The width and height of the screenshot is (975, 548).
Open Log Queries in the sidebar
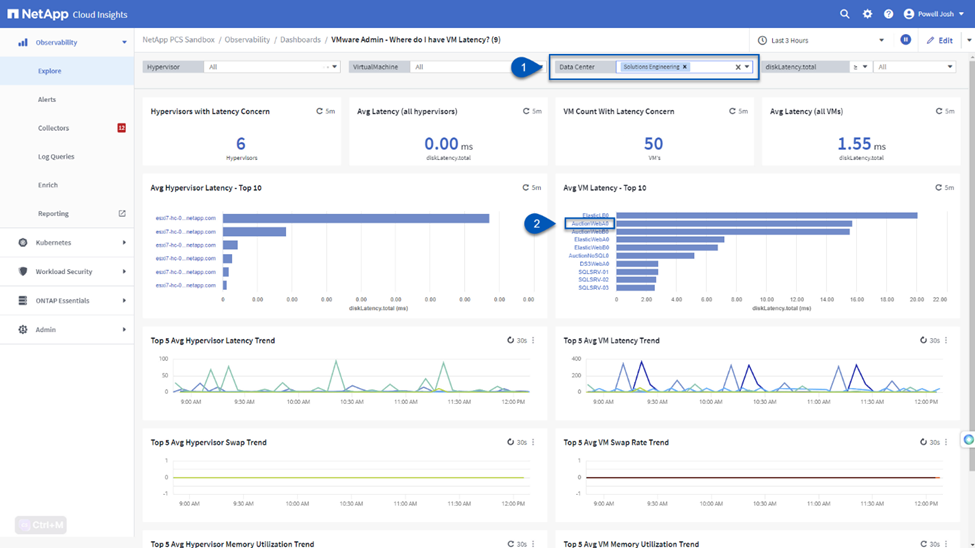56,157
